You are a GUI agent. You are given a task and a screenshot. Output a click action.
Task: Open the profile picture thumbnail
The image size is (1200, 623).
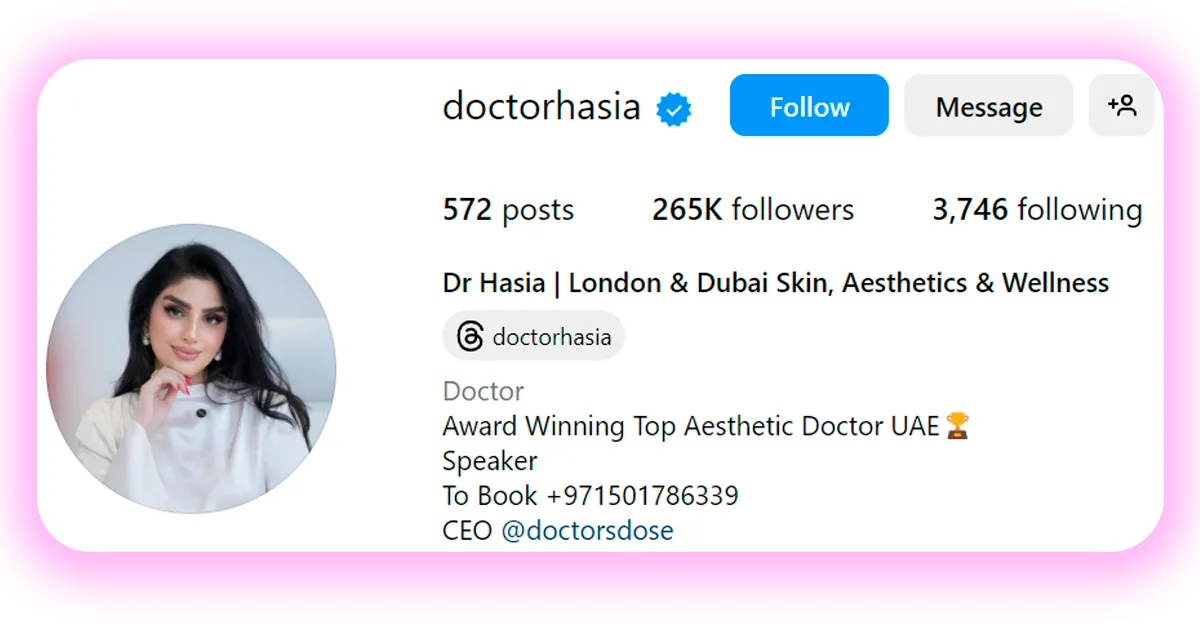[191, 369]
